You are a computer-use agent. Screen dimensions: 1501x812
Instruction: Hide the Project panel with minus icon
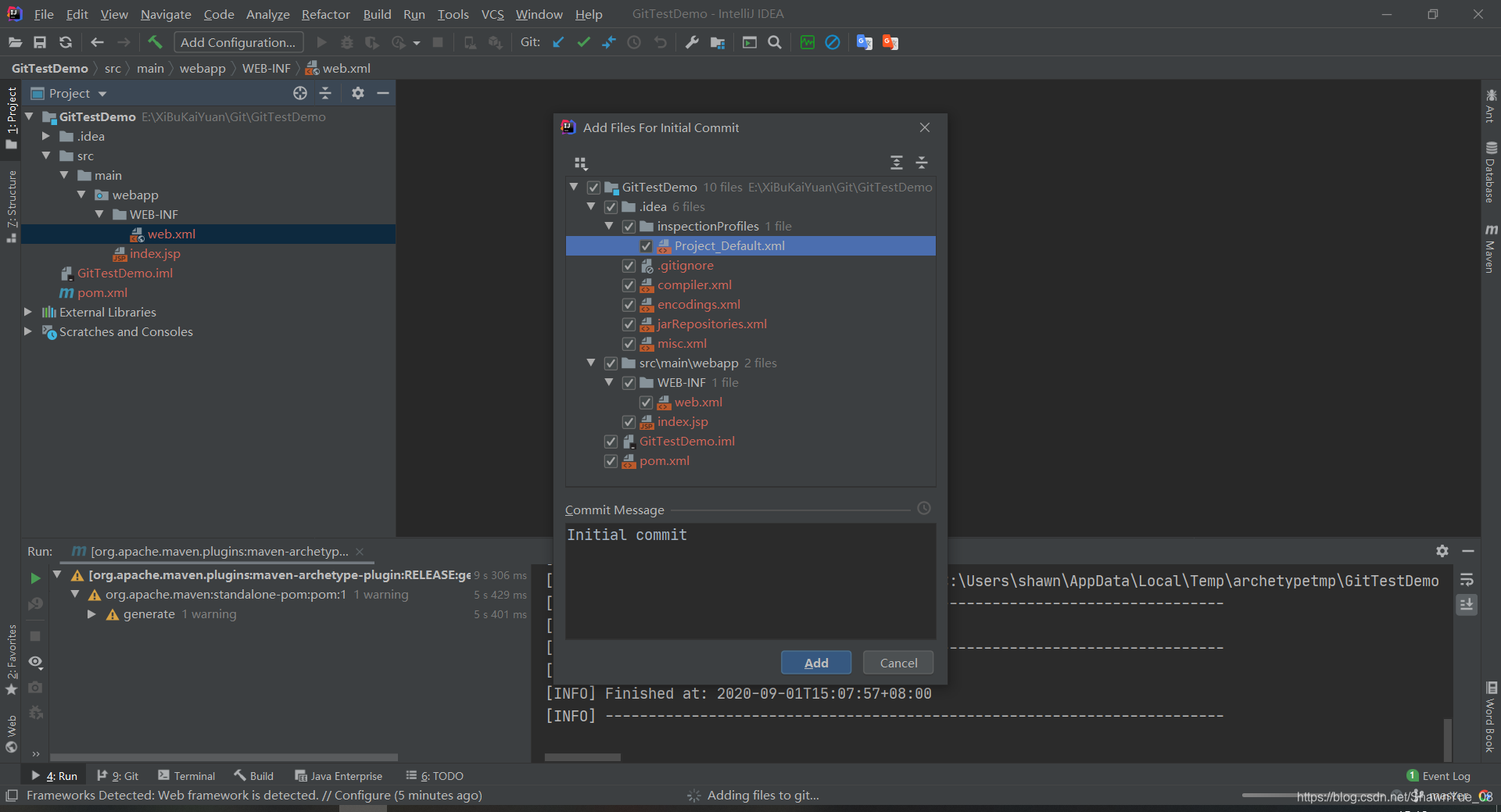[x=383, y=93]
